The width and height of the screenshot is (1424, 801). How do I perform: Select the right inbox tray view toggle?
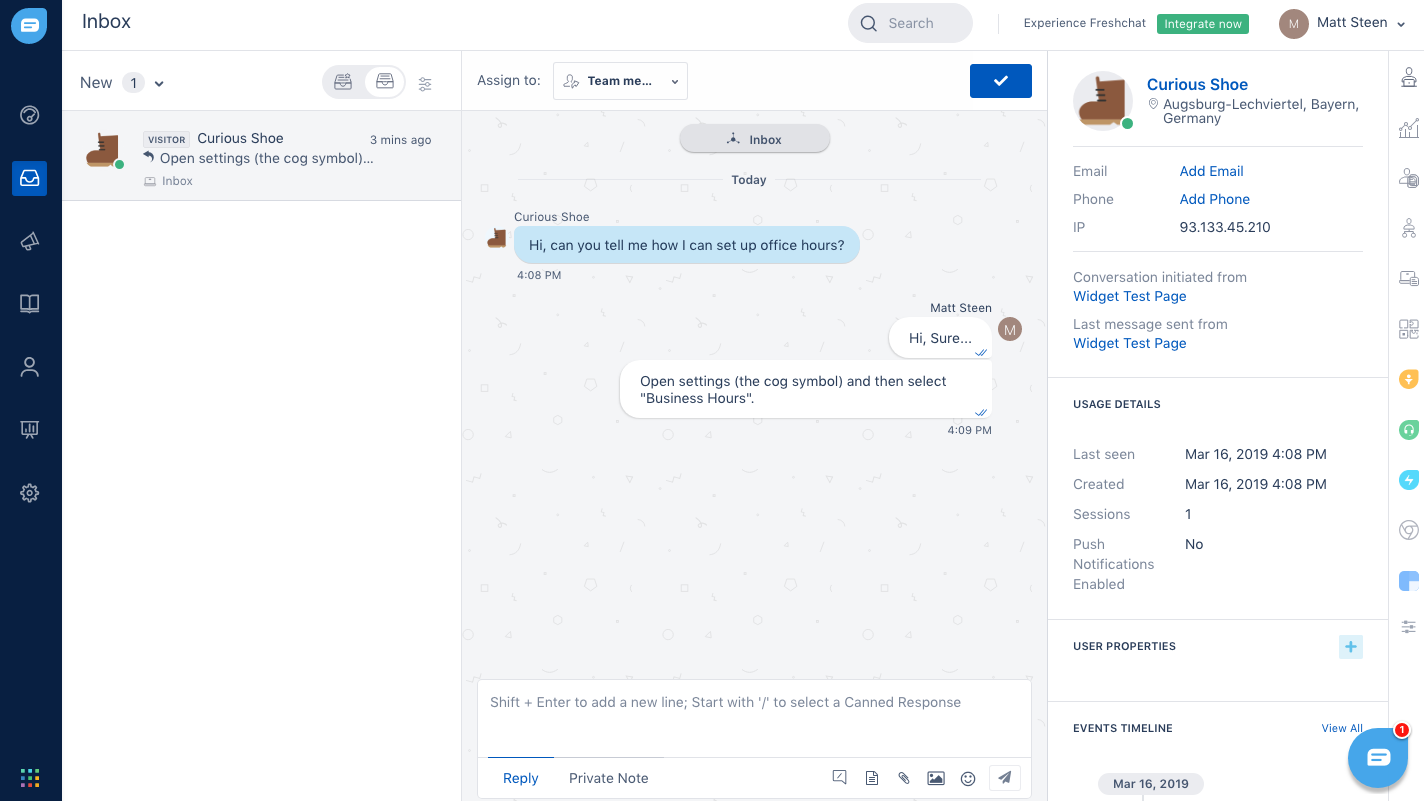[x=385, y=82]
